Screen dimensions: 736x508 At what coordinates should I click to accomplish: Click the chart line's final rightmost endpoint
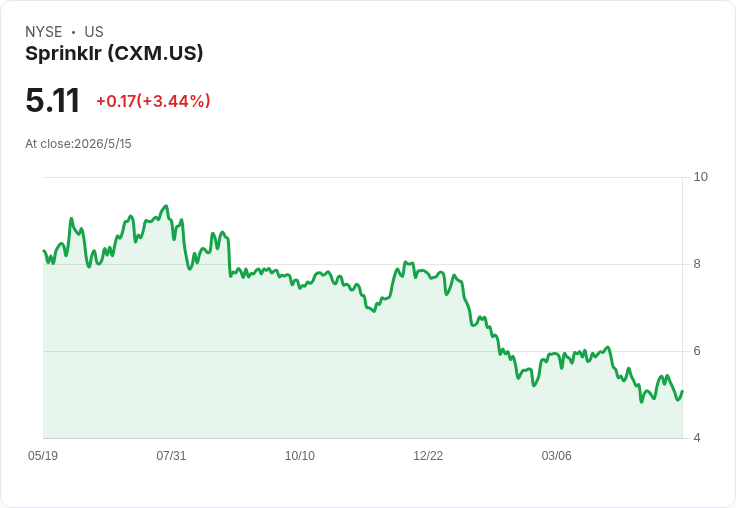click(x=682, y=391)
